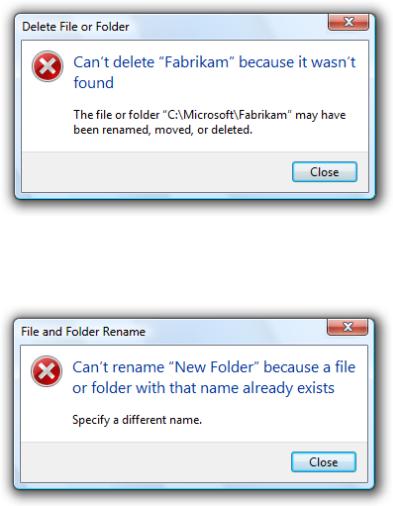Close the Delete File or Folder window with X
This screenshot has height=506, width=393.
pyautogui.click(x=348, y=22)
